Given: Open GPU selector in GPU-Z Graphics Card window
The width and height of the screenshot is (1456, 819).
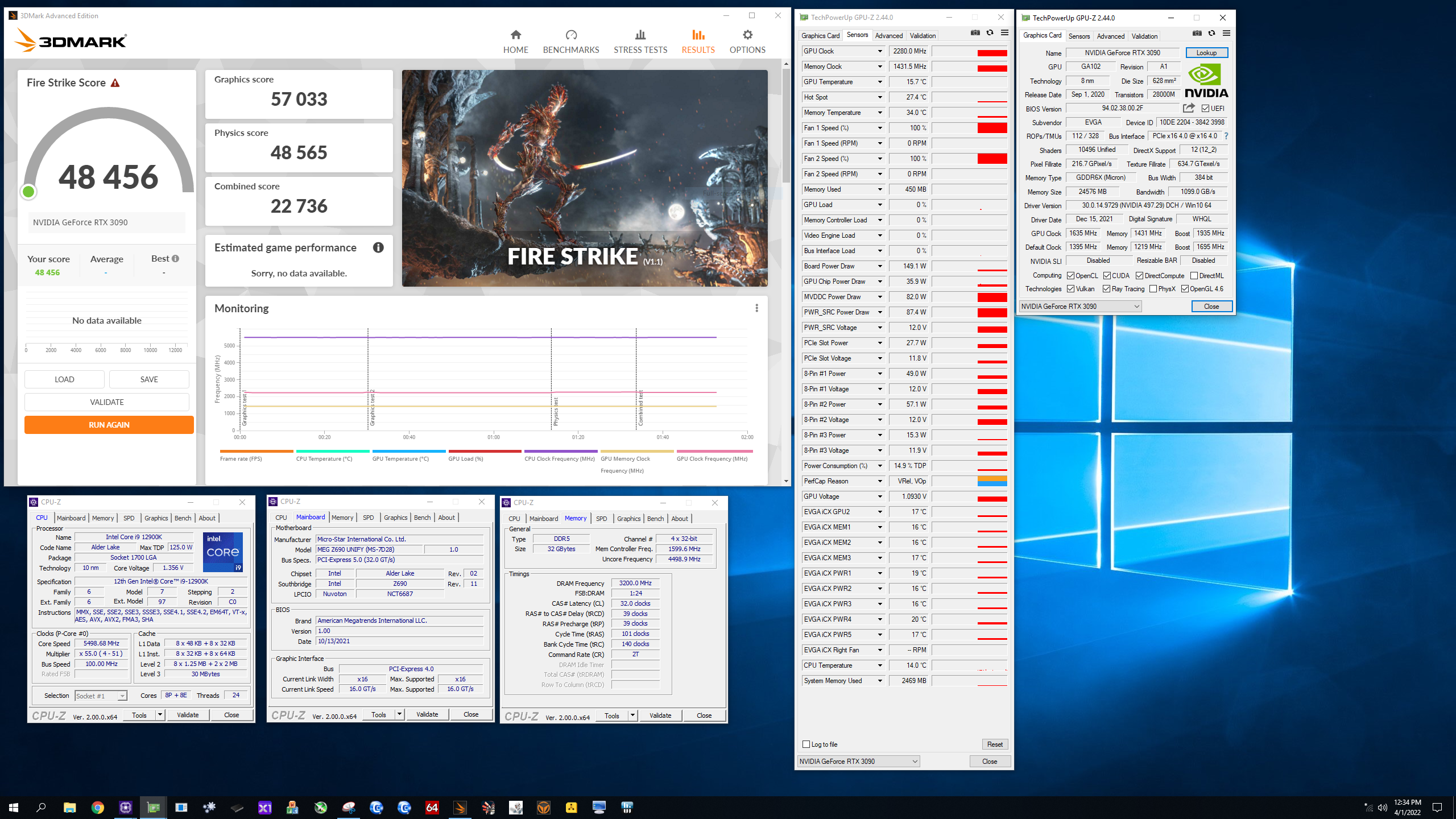Looking at the screenshot, I should [x=1080, y=307].
